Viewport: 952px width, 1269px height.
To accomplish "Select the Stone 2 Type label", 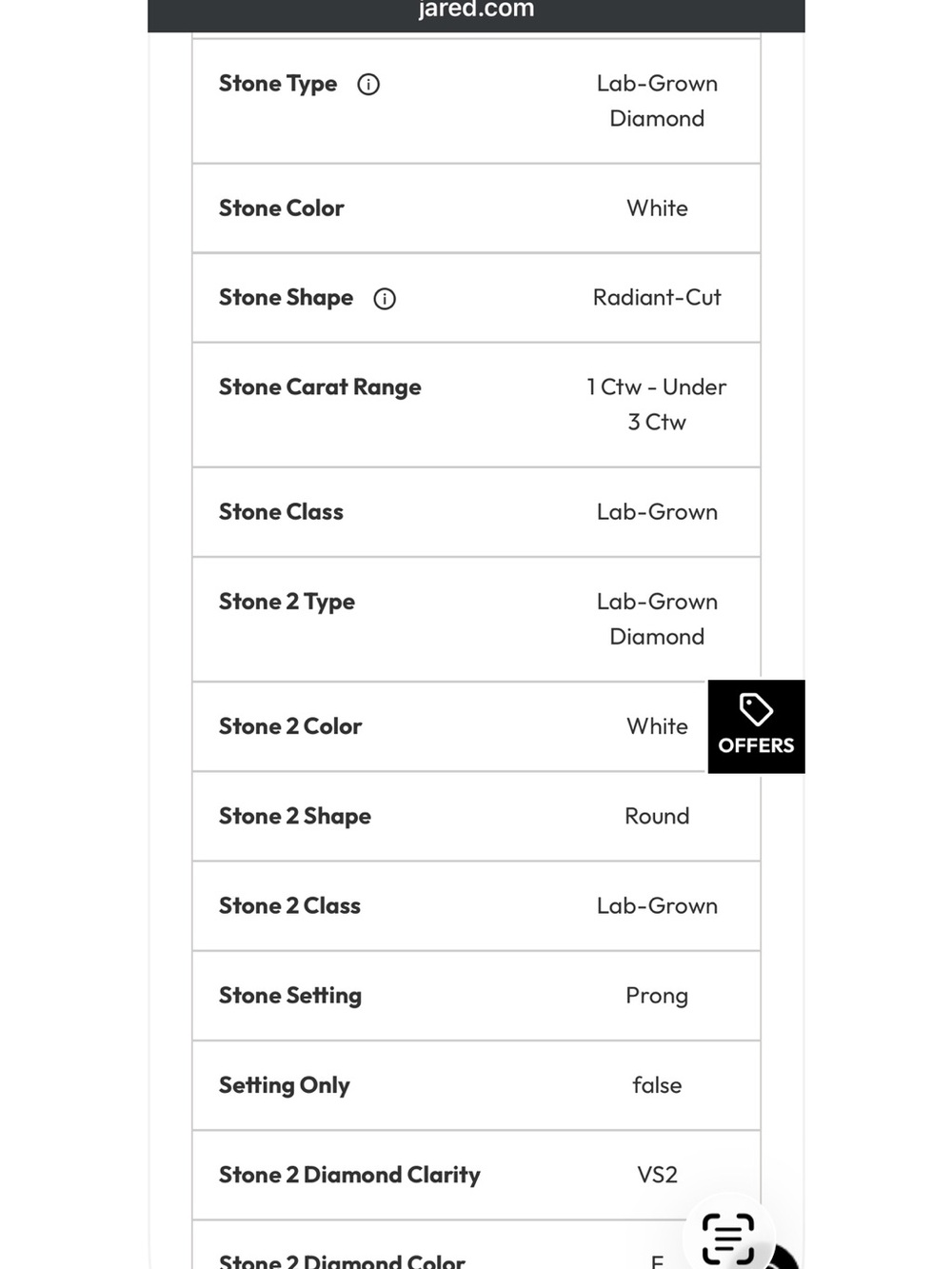I will click(x=287, y=602).
